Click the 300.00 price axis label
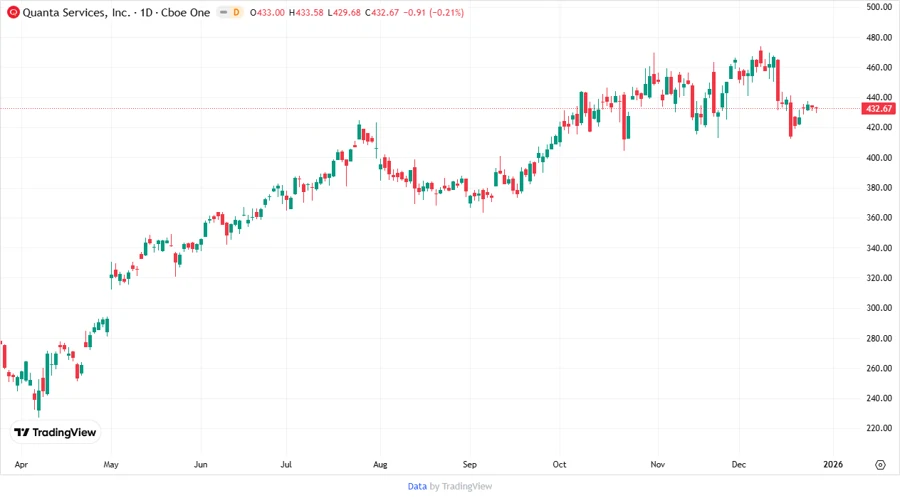The image size is (900, 498). coord(879,308)
